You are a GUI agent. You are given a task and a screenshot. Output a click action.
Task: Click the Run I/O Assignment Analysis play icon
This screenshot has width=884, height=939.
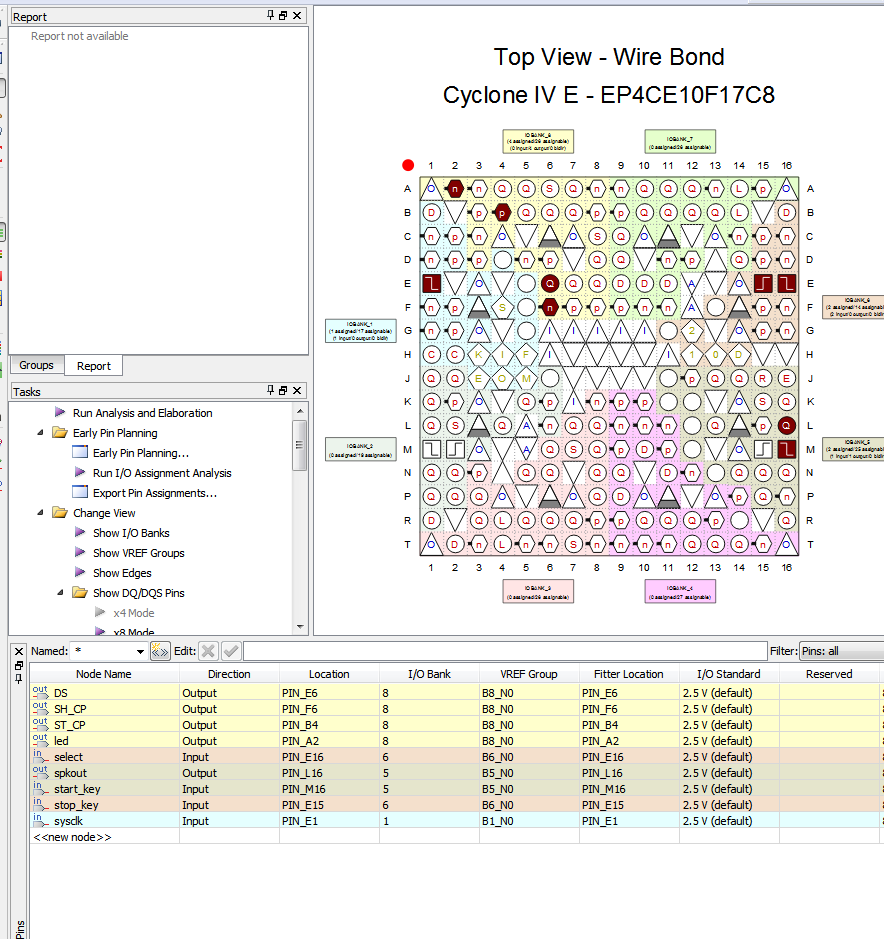pyautogui.click(x=80, y=473)
